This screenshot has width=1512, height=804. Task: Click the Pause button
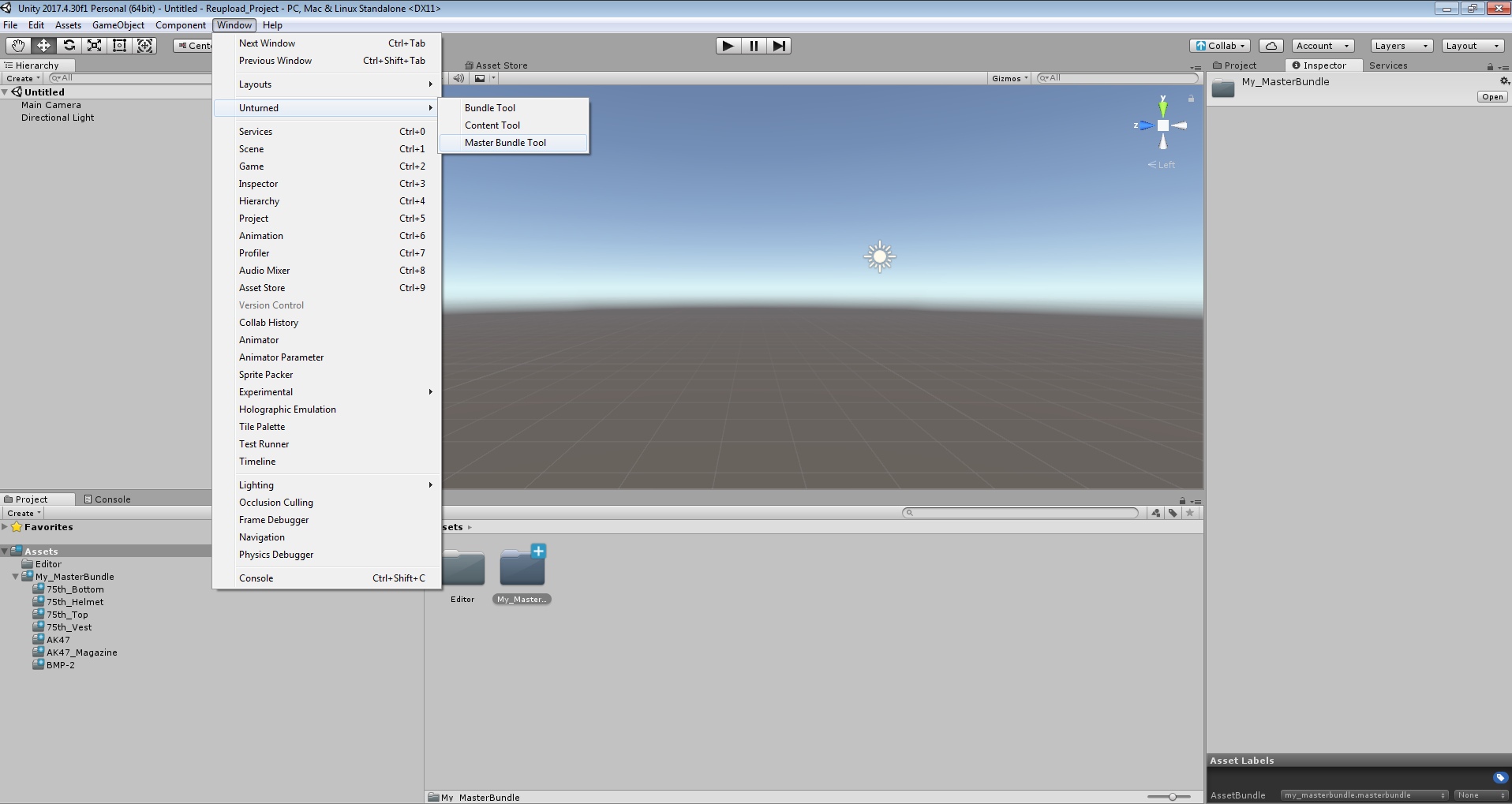[754, 46]
